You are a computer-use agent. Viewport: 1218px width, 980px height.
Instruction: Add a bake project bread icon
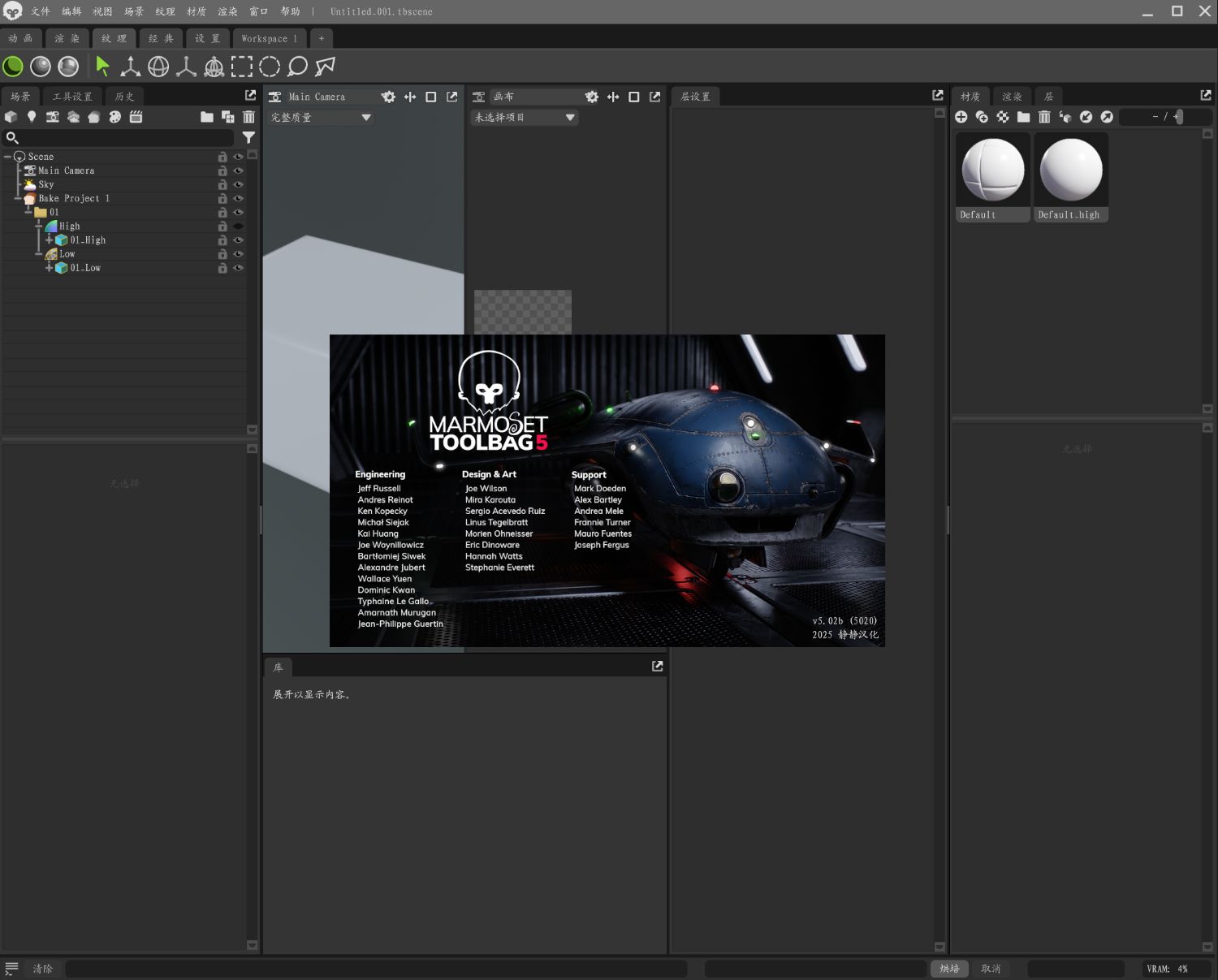coord(94,117)
